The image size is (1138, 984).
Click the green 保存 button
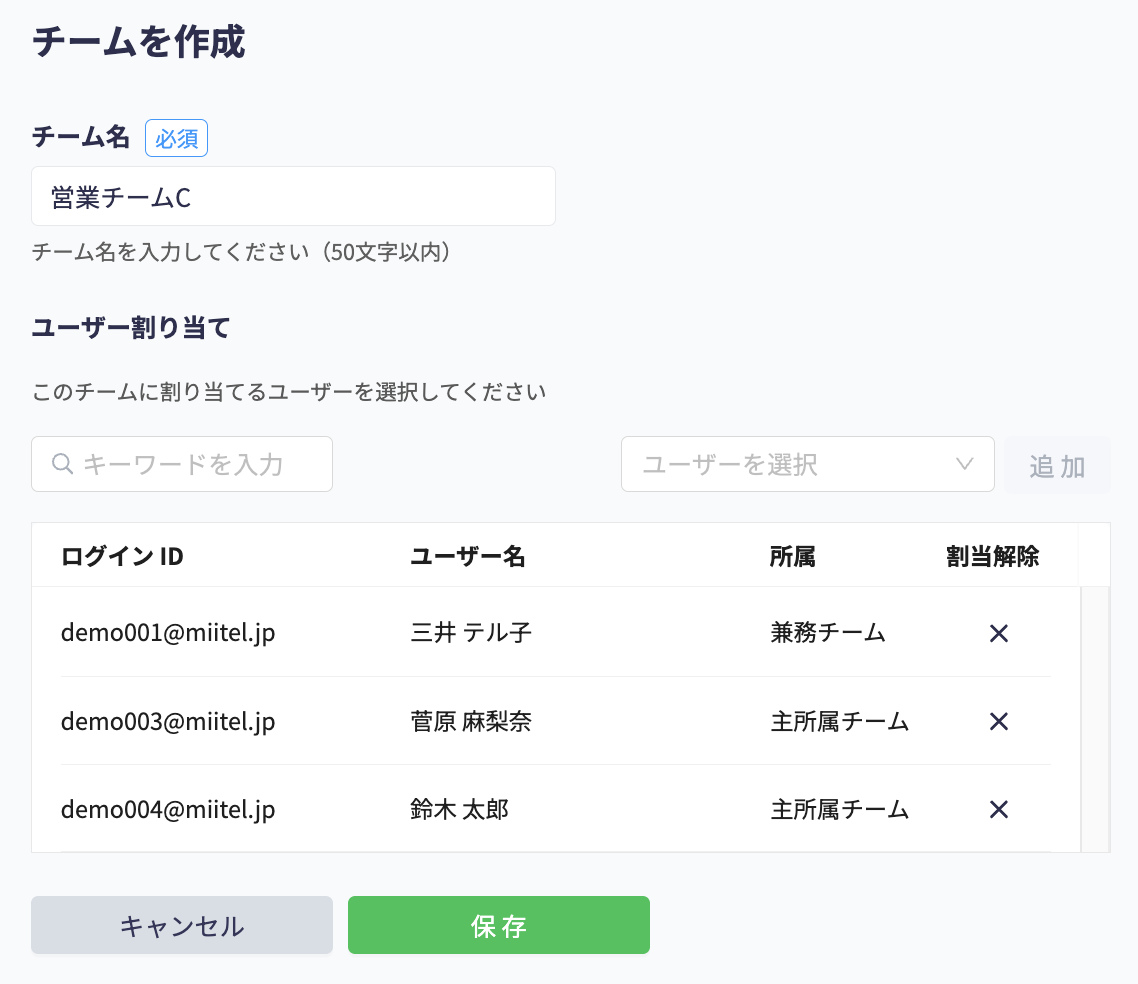(x=499, y=925)
